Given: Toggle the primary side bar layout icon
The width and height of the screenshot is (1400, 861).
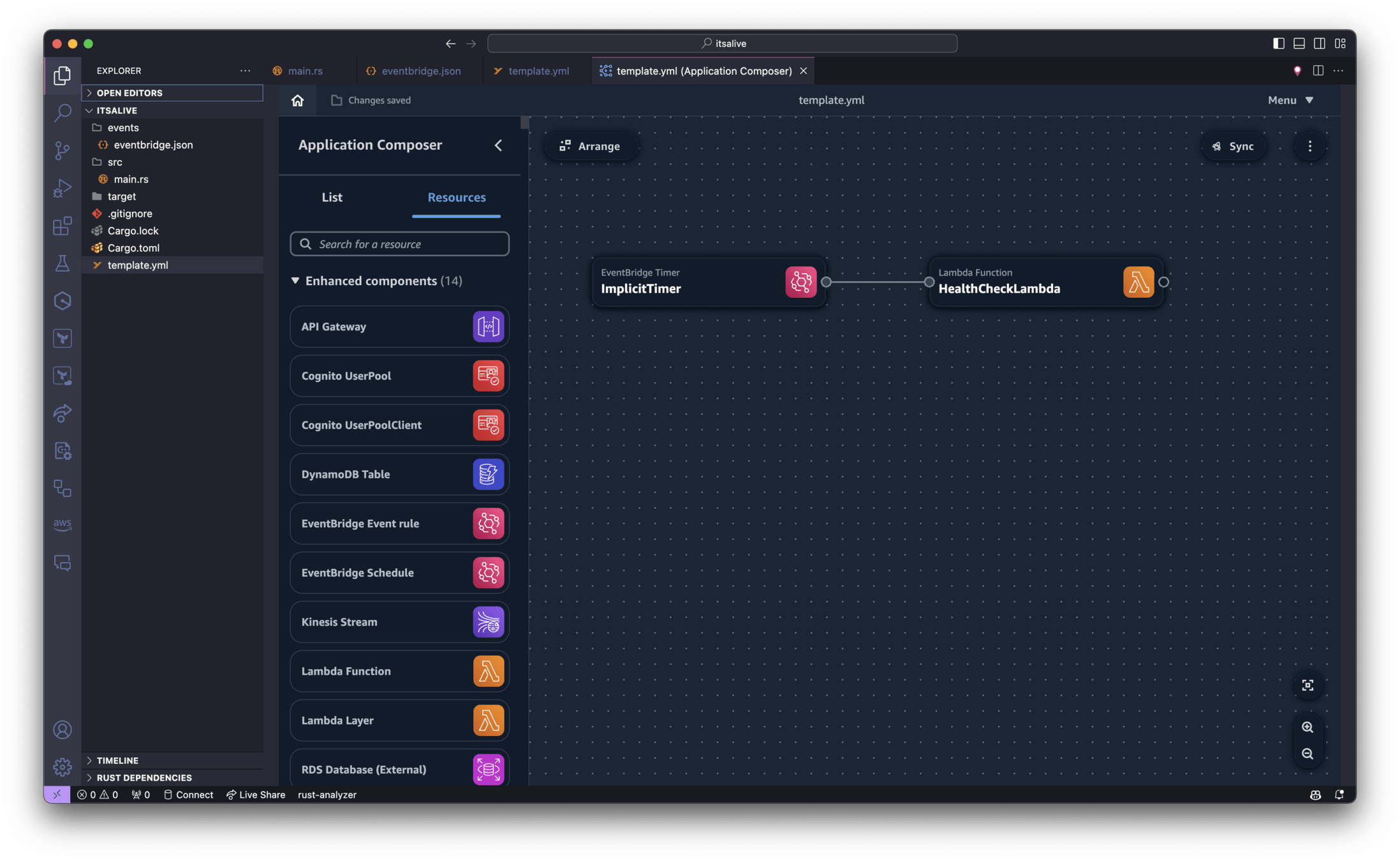Looking at the screenshot, I should click(1278, 43).
